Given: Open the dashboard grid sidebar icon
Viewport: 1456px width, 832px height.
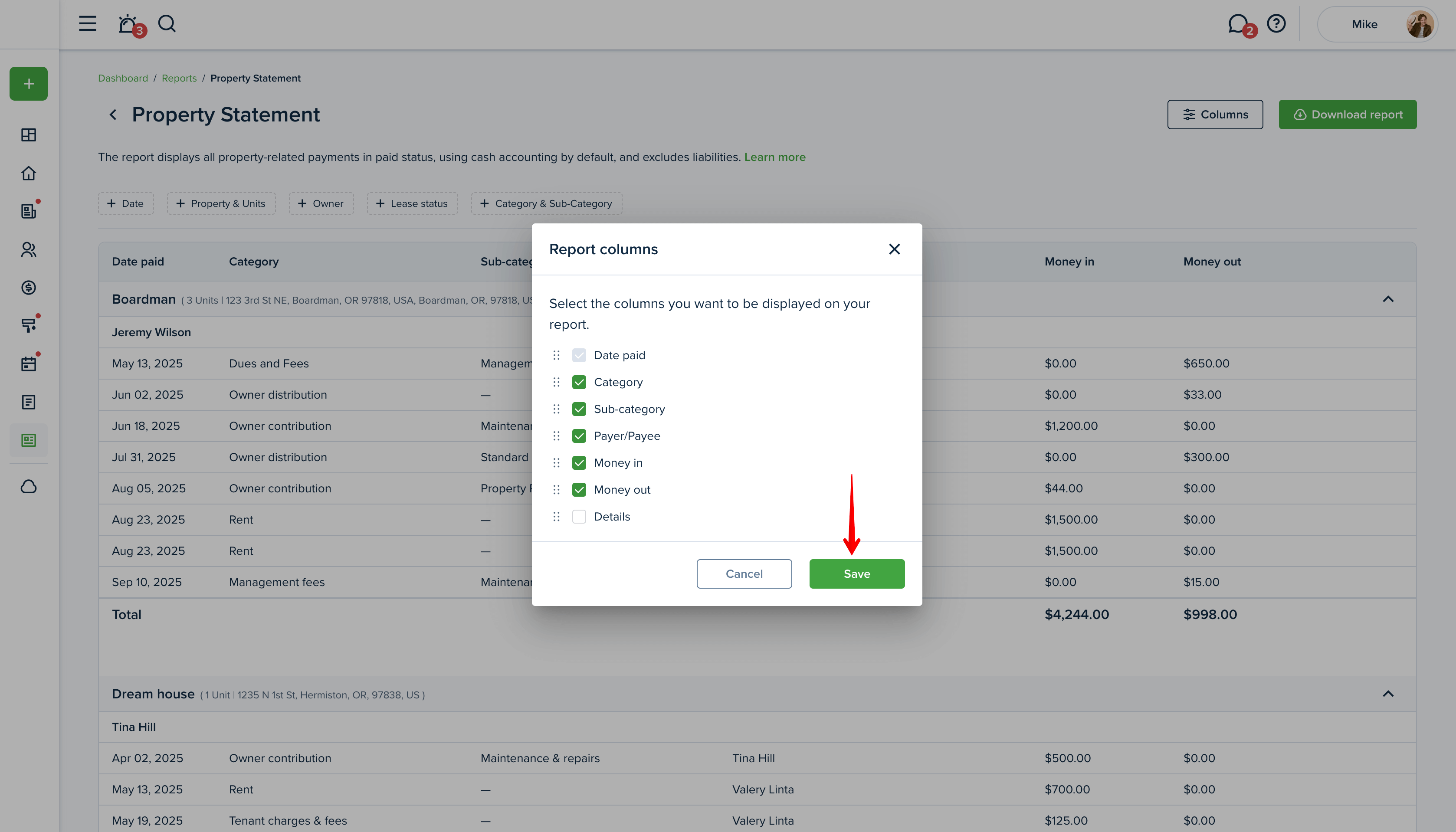Looking at the screenshot, I should pyautogui.click(x=29, y=135).
